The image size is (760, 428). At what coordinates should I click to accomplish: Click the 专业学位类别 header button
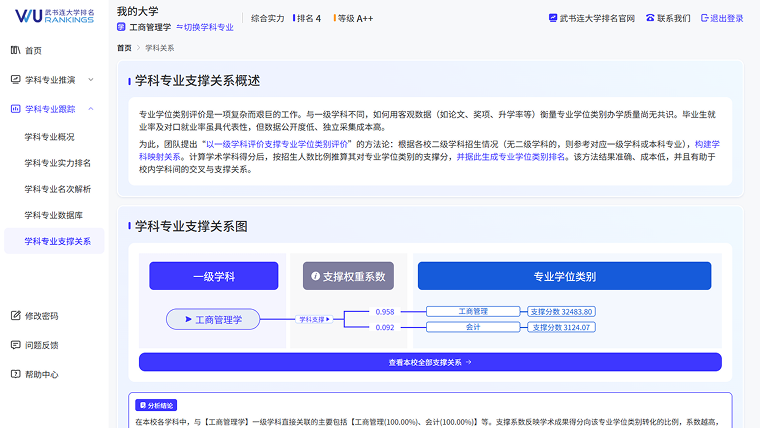(564, 276)
